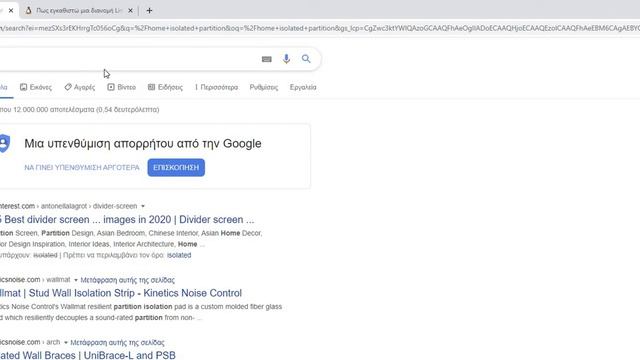This screenshot has height=360, width=640.
Task: Open the Best divider screen images result
Action: coord(127,219)
